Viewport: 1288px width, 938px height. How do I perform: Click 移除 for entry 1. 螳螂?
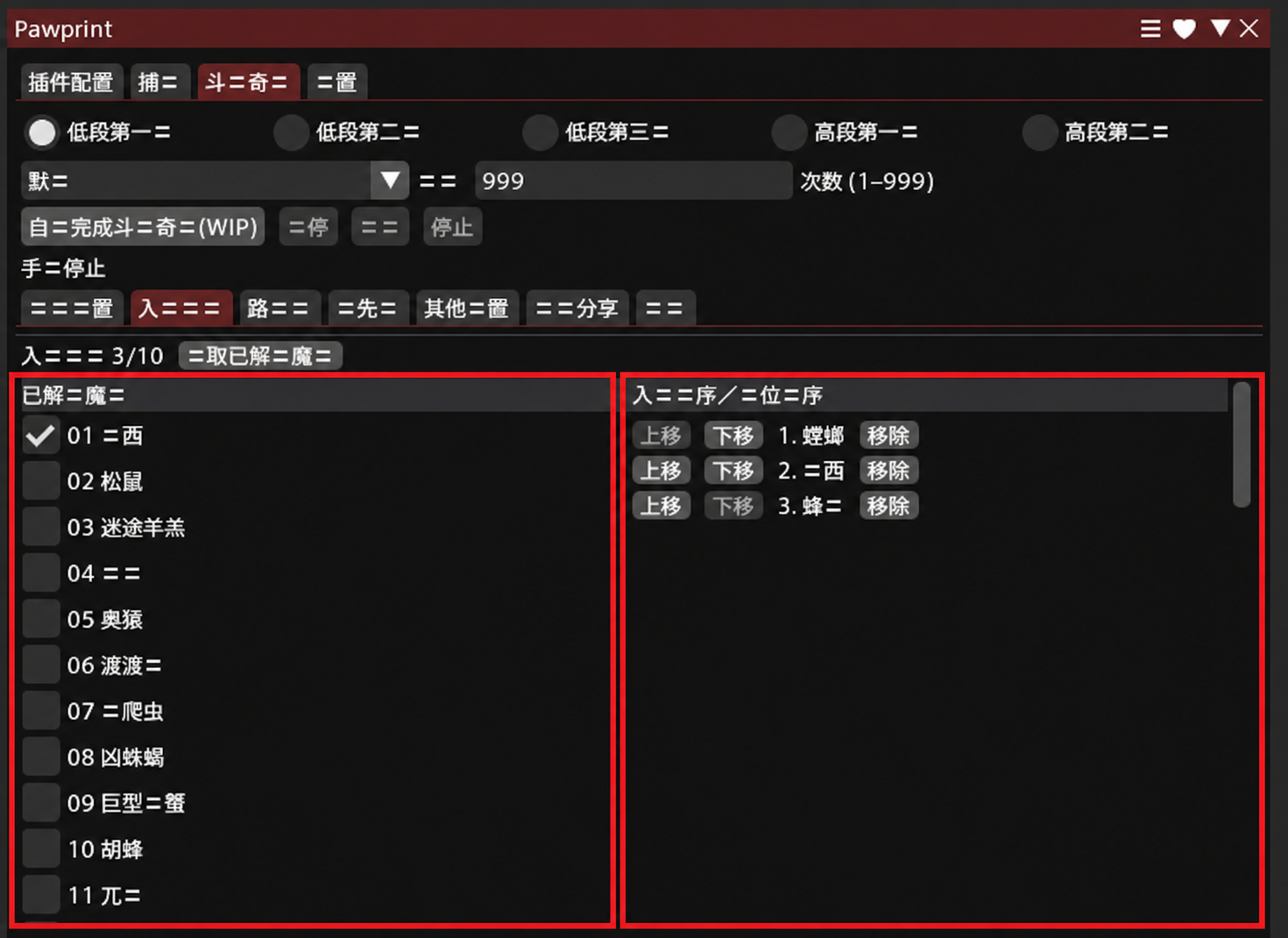888,436
